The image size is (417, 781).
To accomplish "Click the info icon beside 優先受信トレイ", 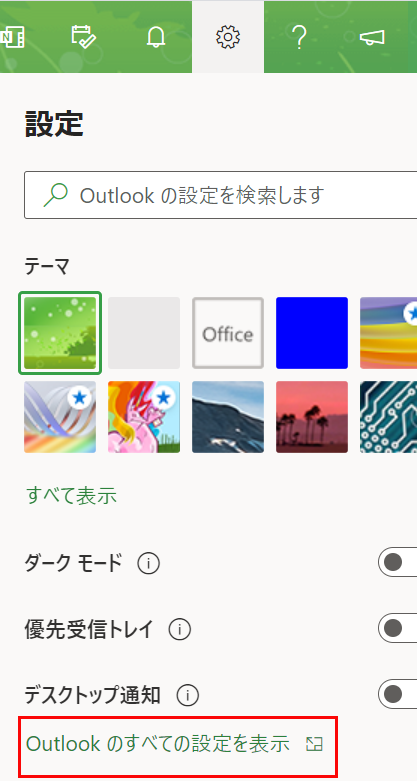I will click(180, 630).
